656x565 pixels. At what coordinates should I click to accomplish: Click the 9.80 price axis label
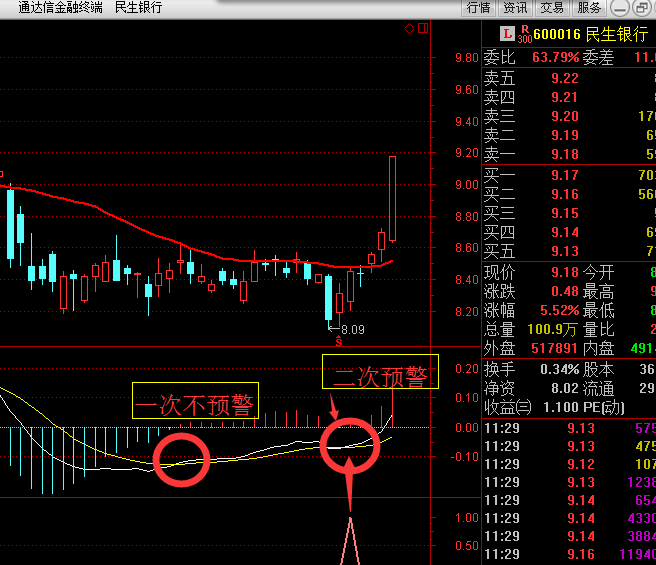(466, 57)
